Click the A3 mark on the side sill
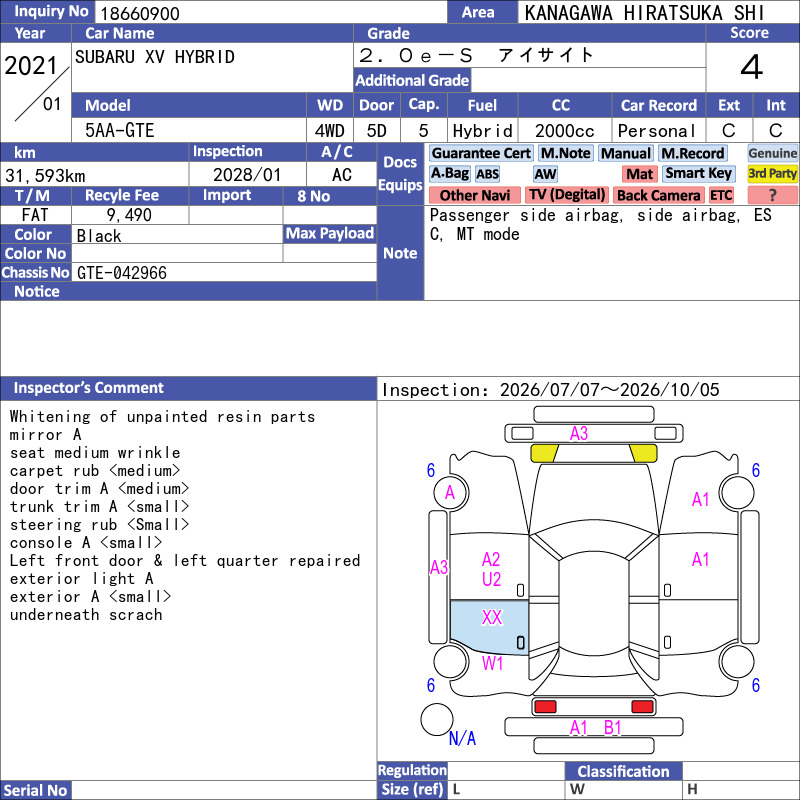This screenshot has width=800, height=800. tap(439, 567)
